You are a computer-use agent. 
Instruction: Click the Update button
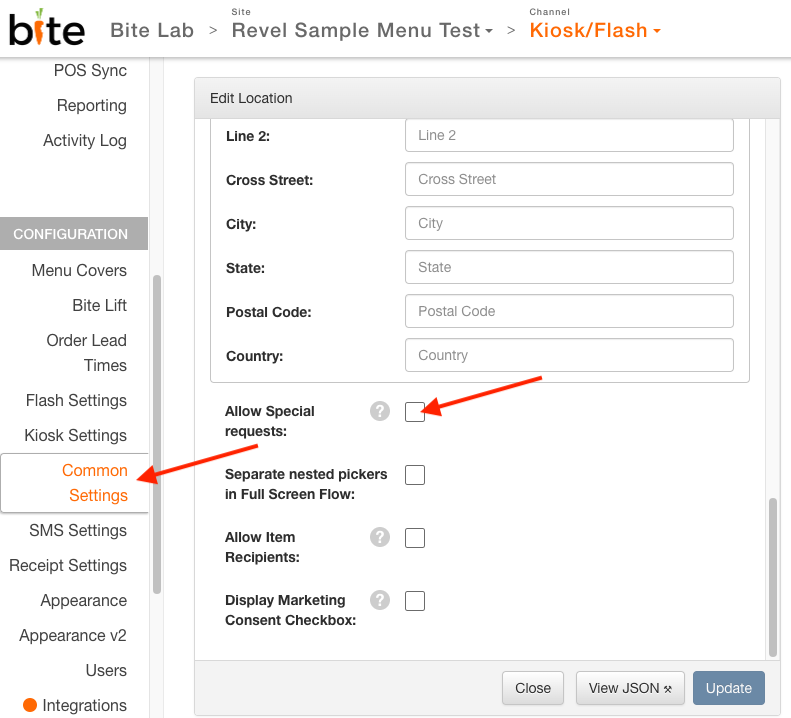tap(728, 688)
